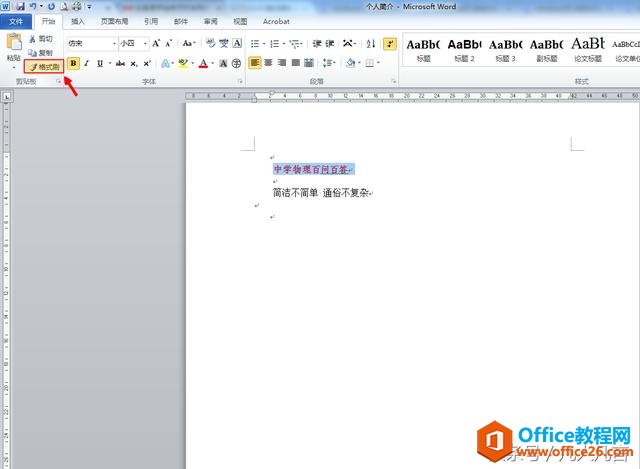Open the font name dropdown (仿宋)

(114, 43)
